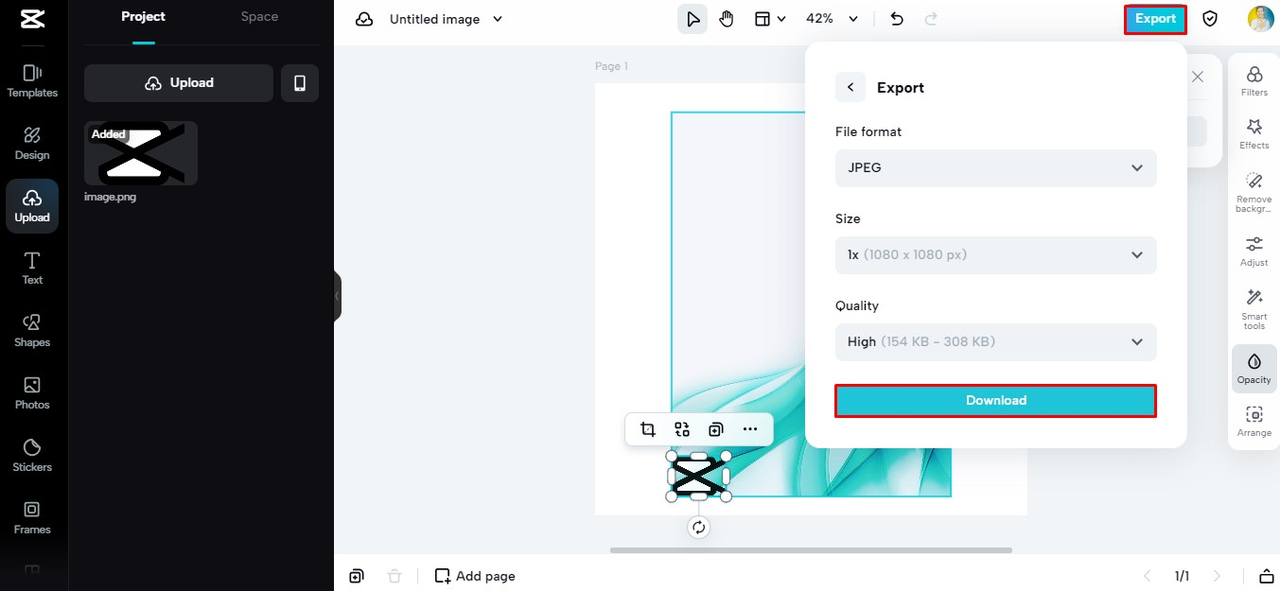Open the Arrange panel
Screen dimensions: 1280x591
(1254, 422)
